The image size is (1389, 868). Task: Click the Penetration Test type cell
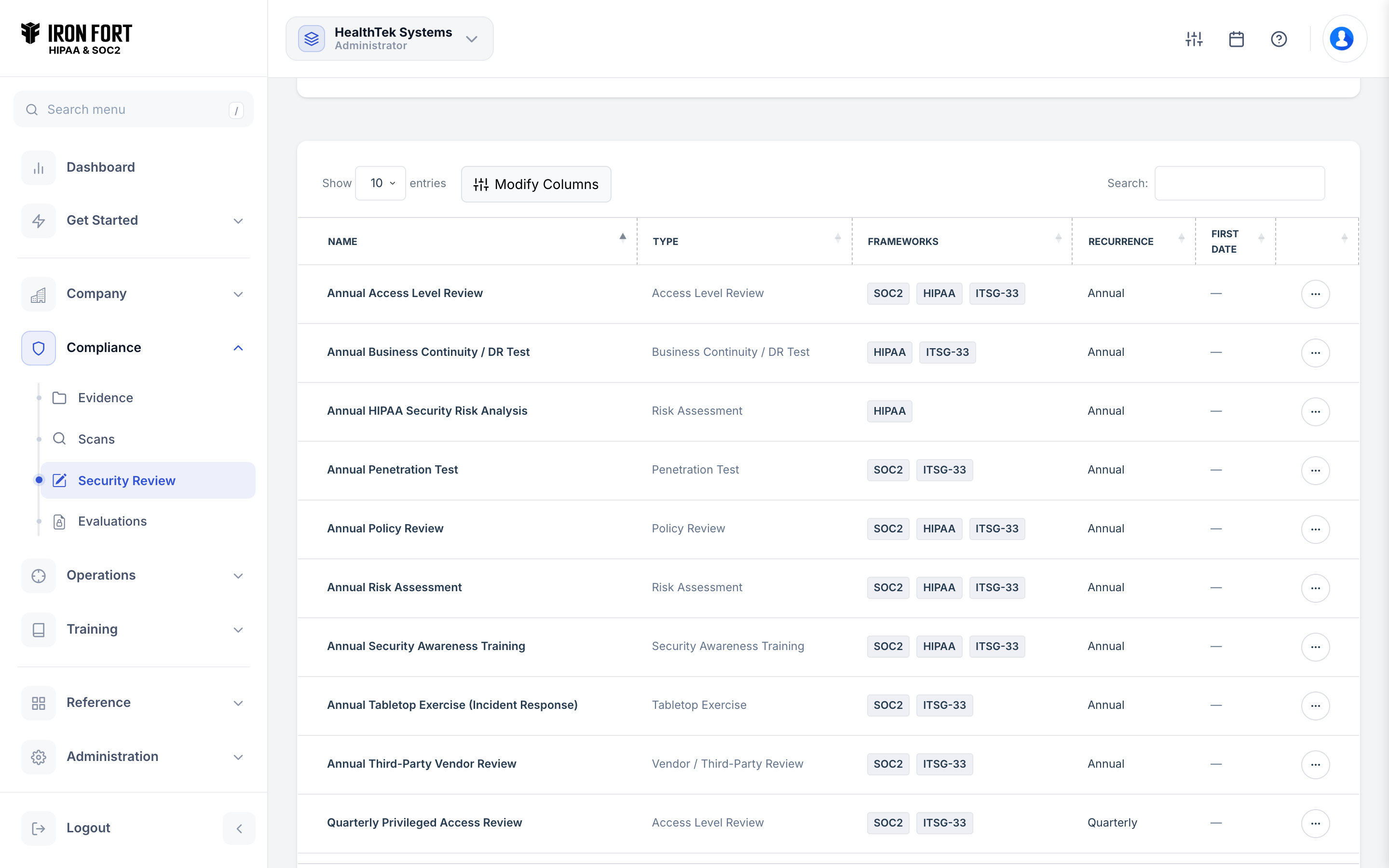click(x=695, y=470)
